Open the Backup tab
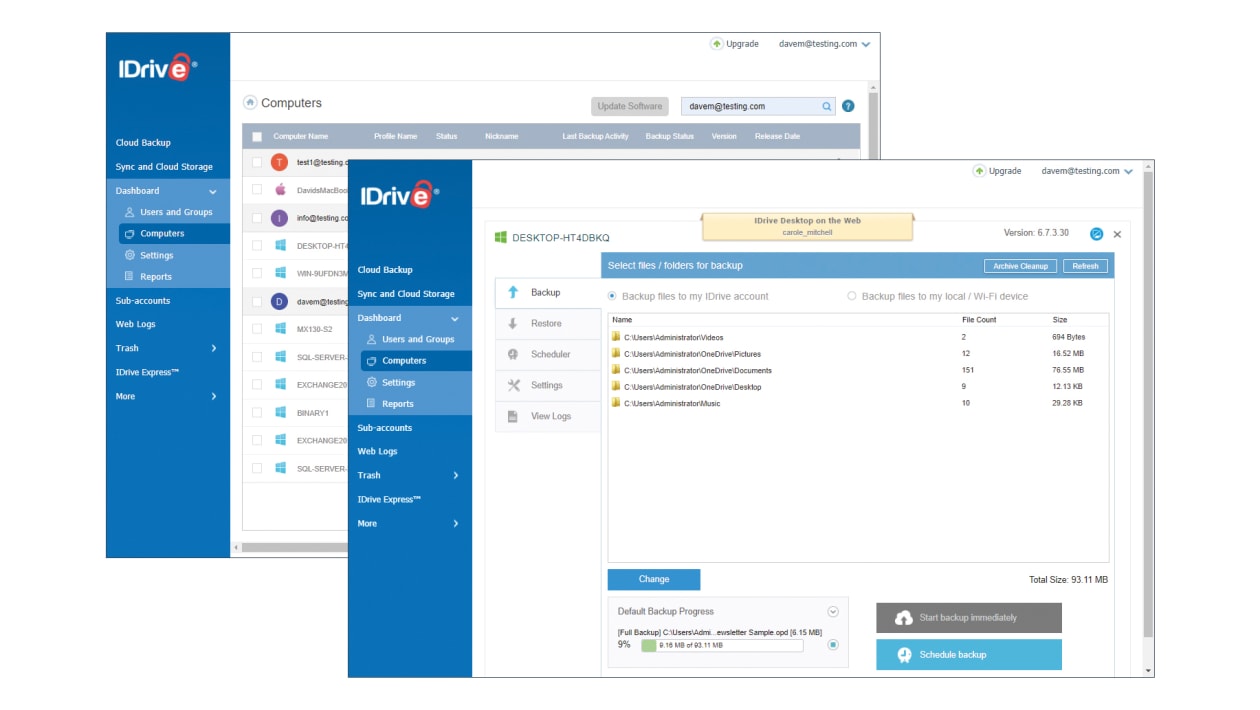 pyautogui.click(x=548, y=293)
